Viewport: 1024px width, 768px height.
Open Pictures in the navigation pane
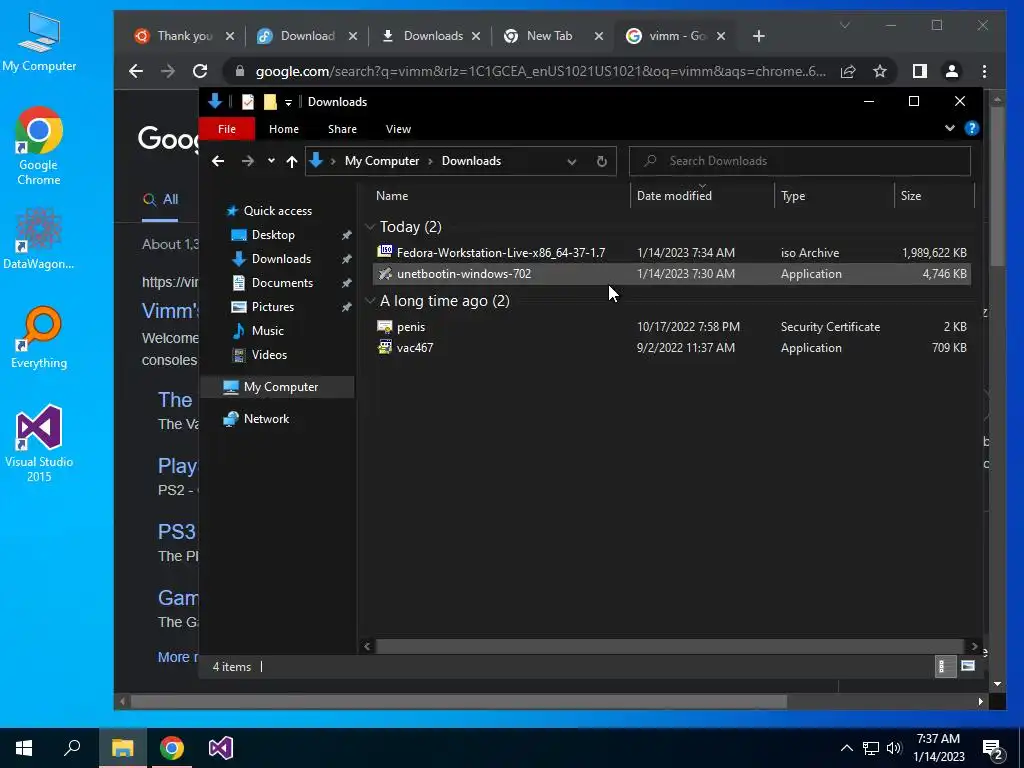pos(272,306)
